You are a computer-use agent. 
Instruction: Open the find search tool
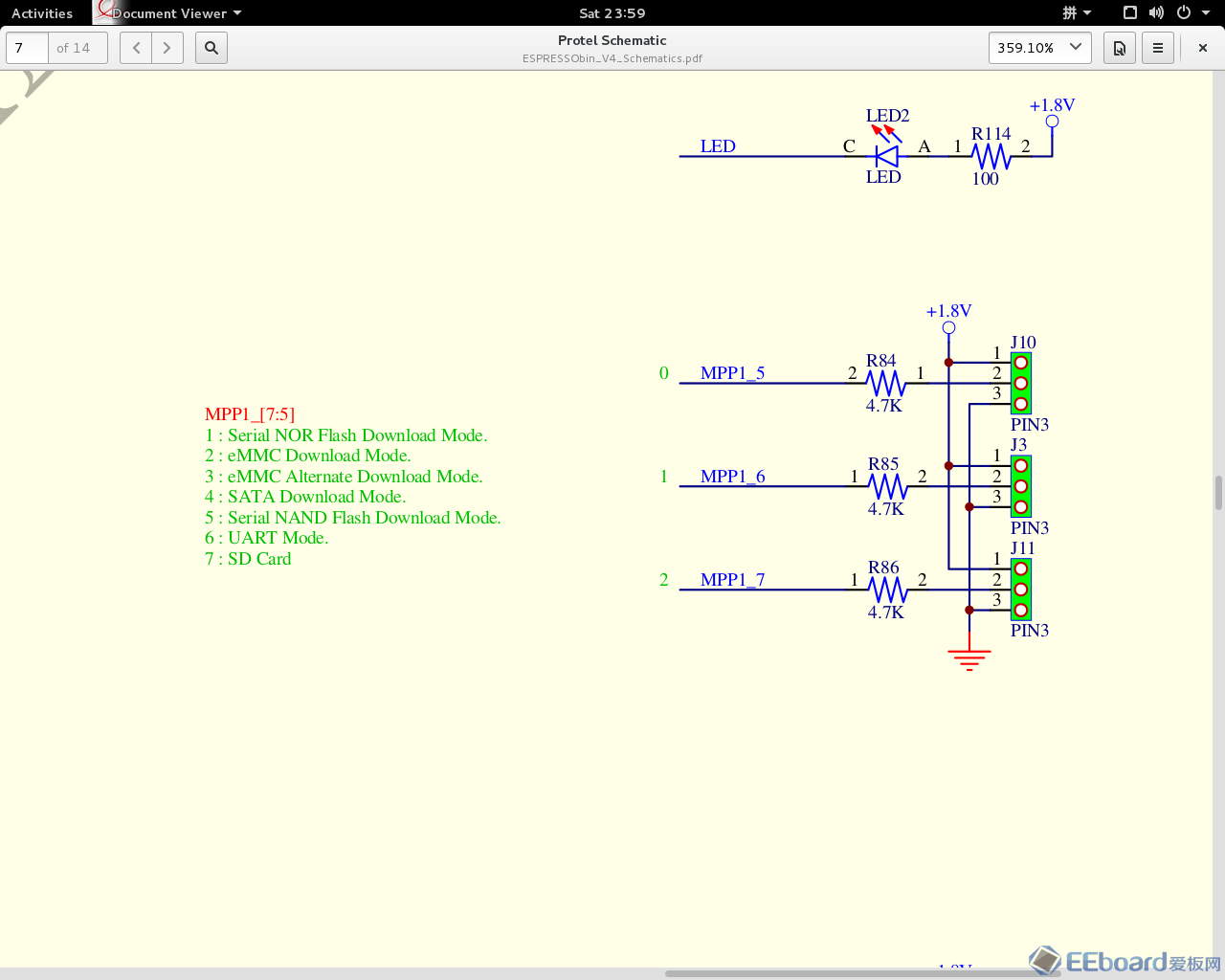pos(212,48)
